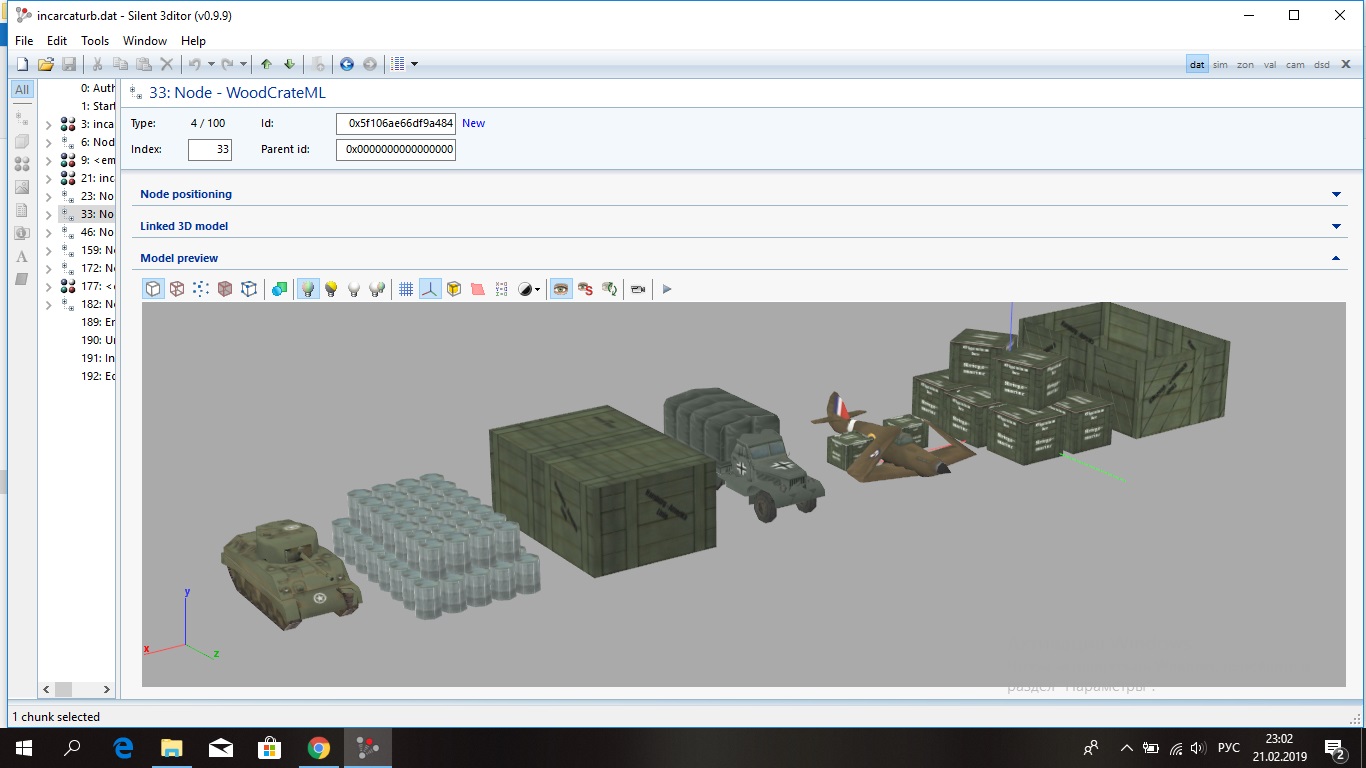Image resolution: width=1366 pixels, height=768 pixels.
Task: Click the New link beside Id field
Action: coord(473,123)
